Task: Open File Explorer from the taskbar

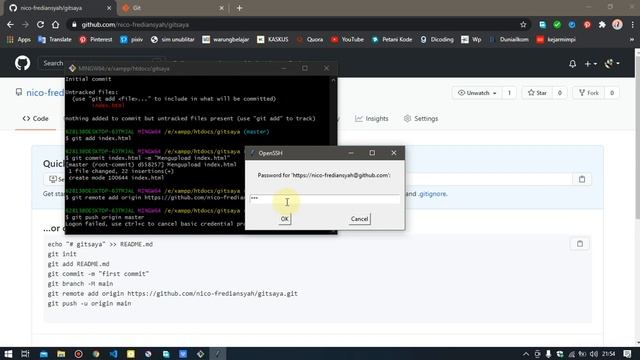Action: point(61,354)
